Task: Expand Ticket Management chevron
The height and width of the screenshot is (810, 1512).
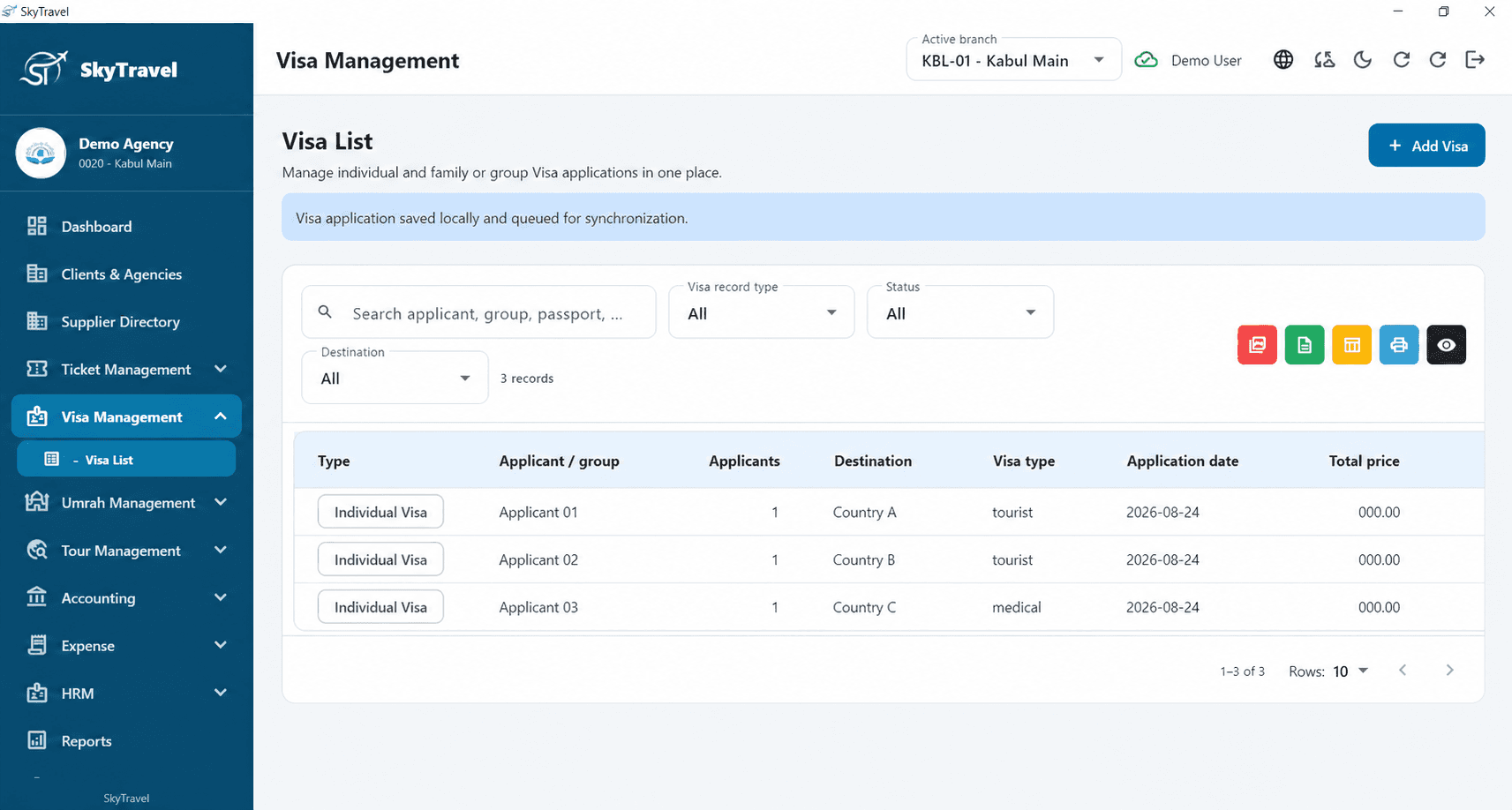Action: pyautogui.click(x=221, y=369)
